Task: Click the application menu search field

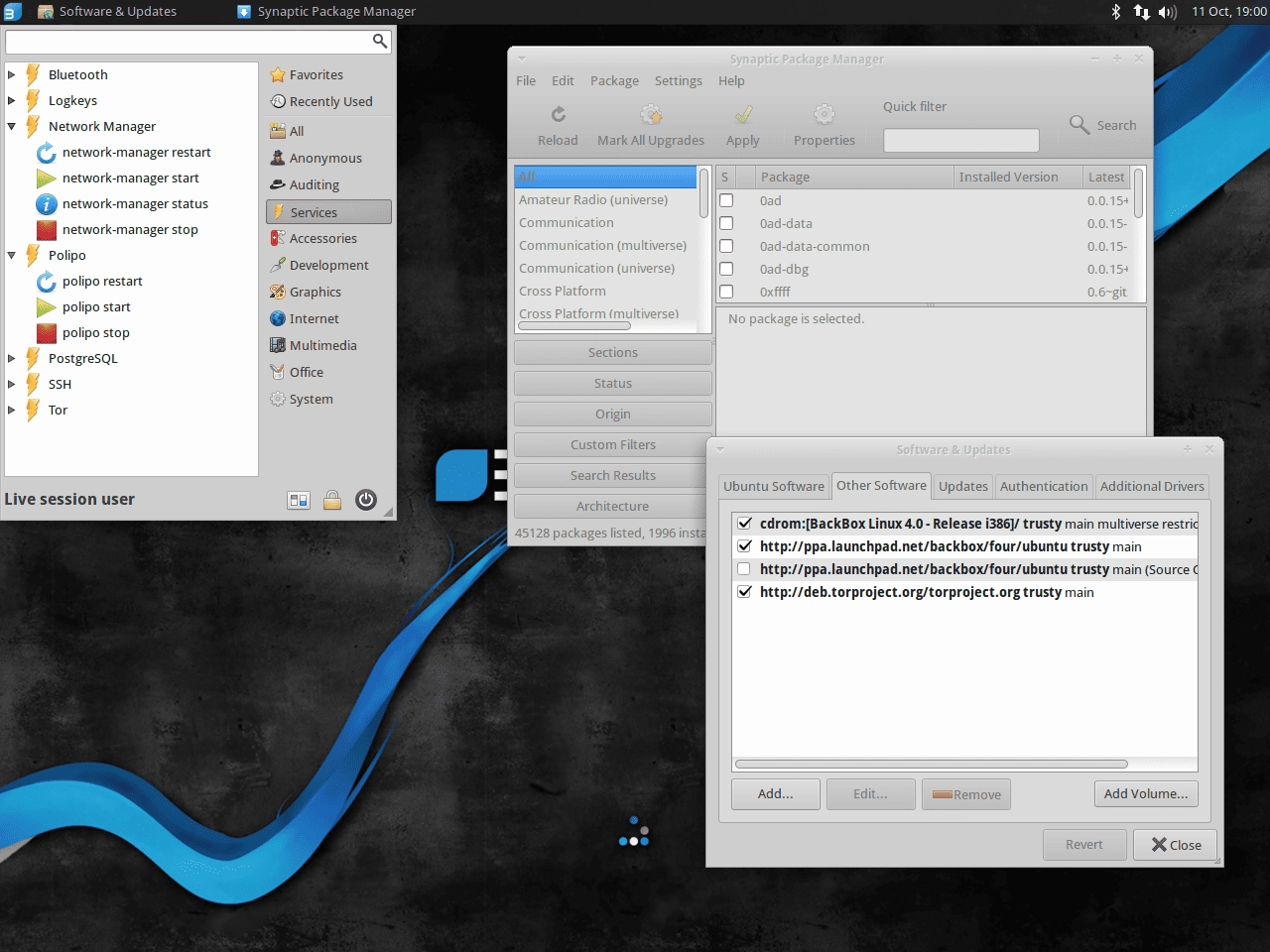Action: pos(198,41)
